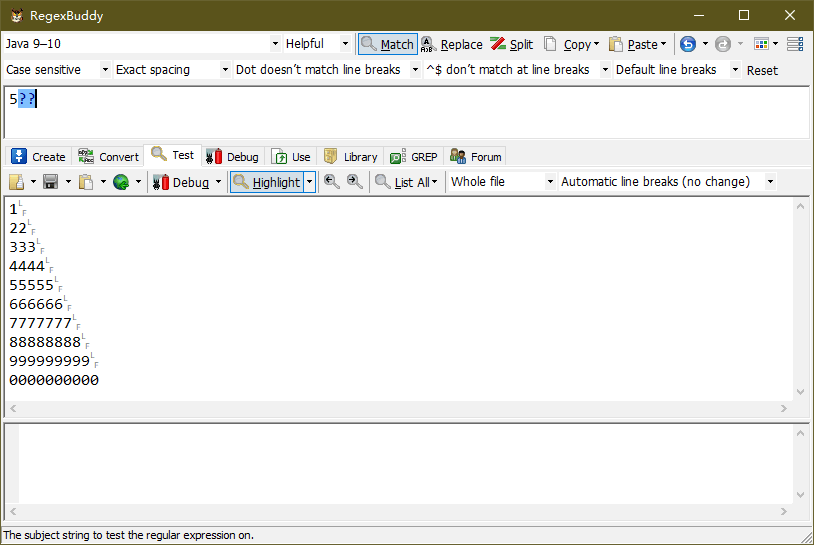Click the line reading 55555
This screenshot has width=814, height=545.
(x=32, y=285)
